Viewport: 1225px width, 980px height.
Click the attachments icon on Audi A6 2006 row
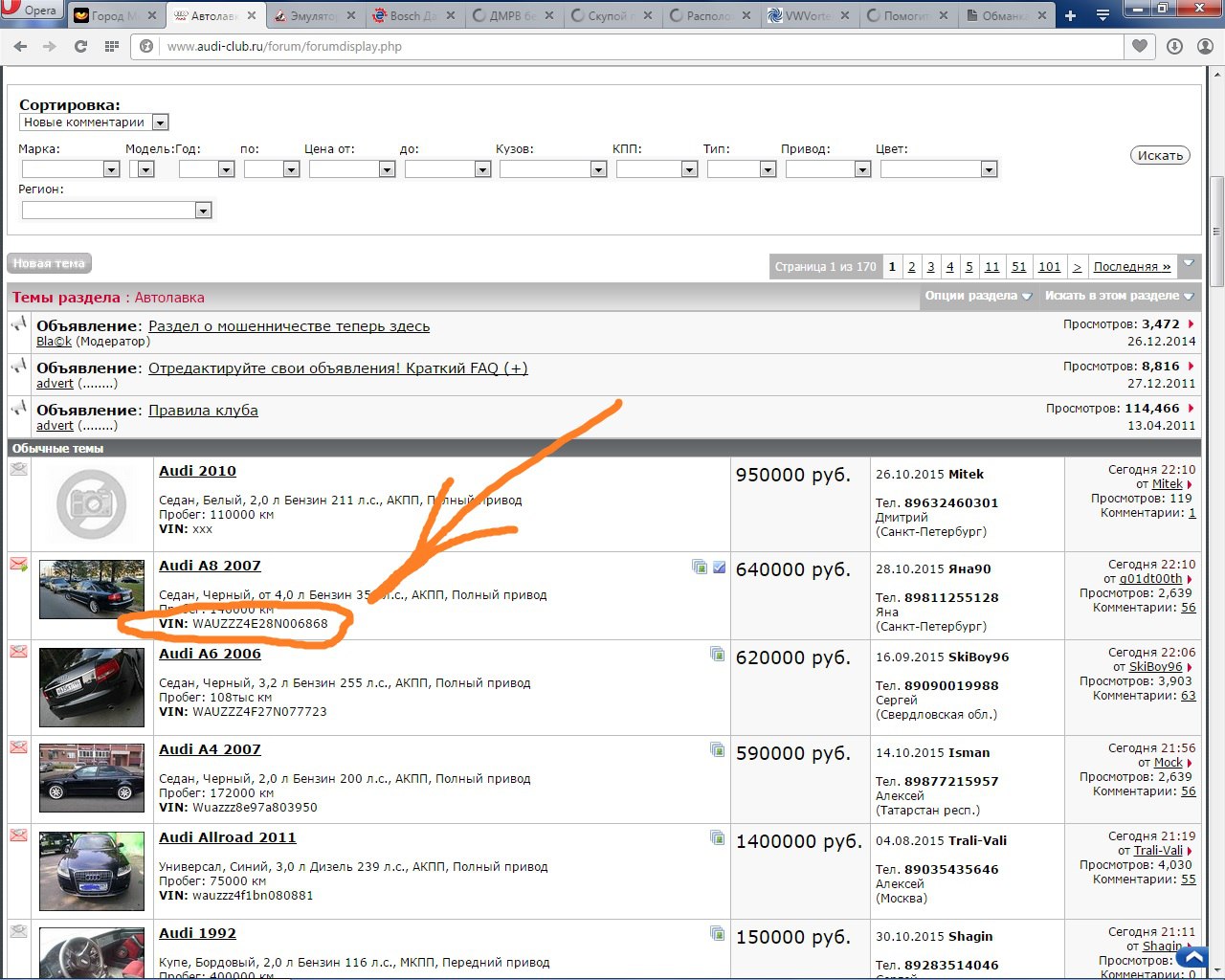point(717,654)
